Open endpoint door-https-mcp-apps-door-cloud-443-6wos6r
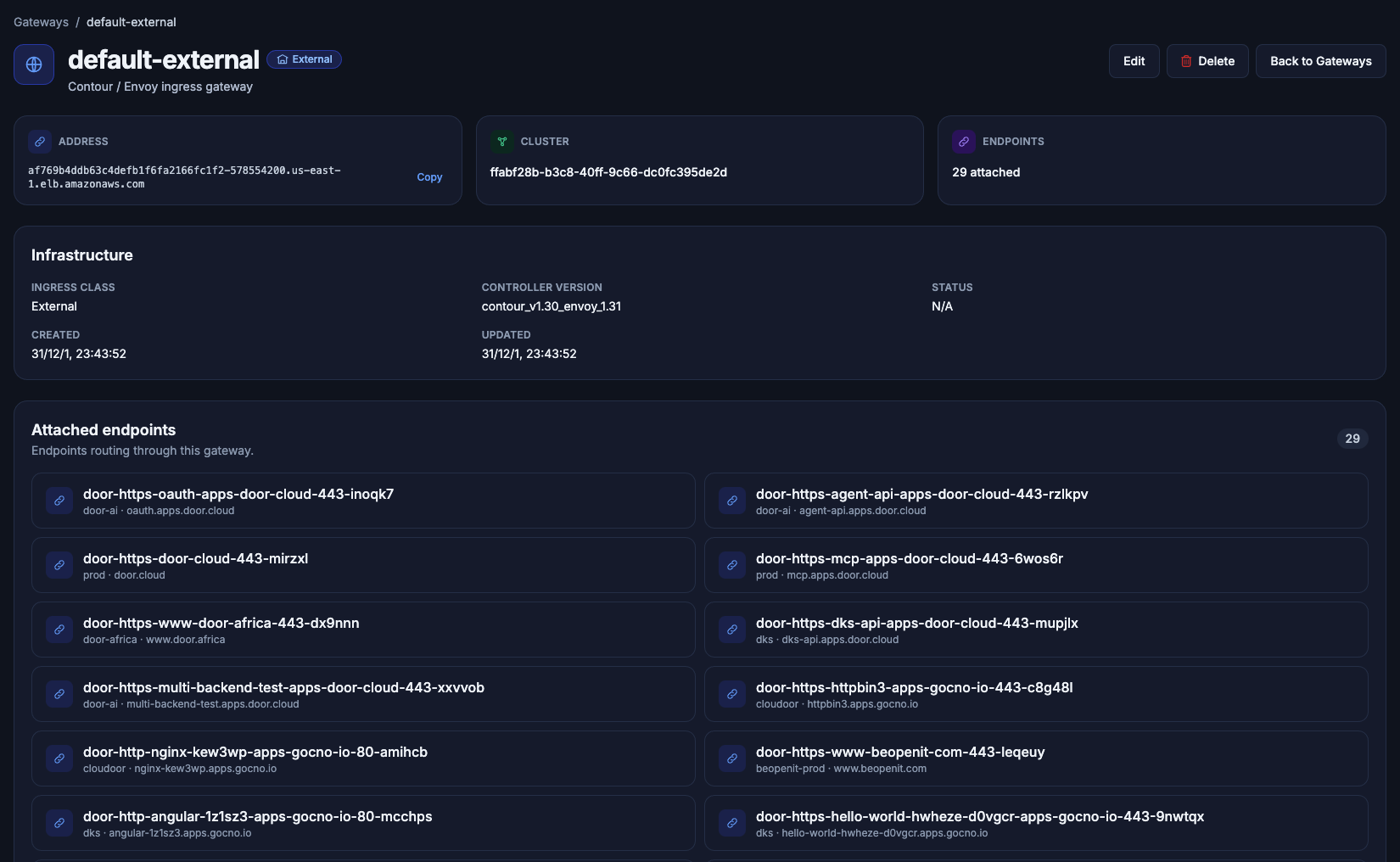Image resolution: width=1400 pixels, height=862 pixels. [1036, 565]
